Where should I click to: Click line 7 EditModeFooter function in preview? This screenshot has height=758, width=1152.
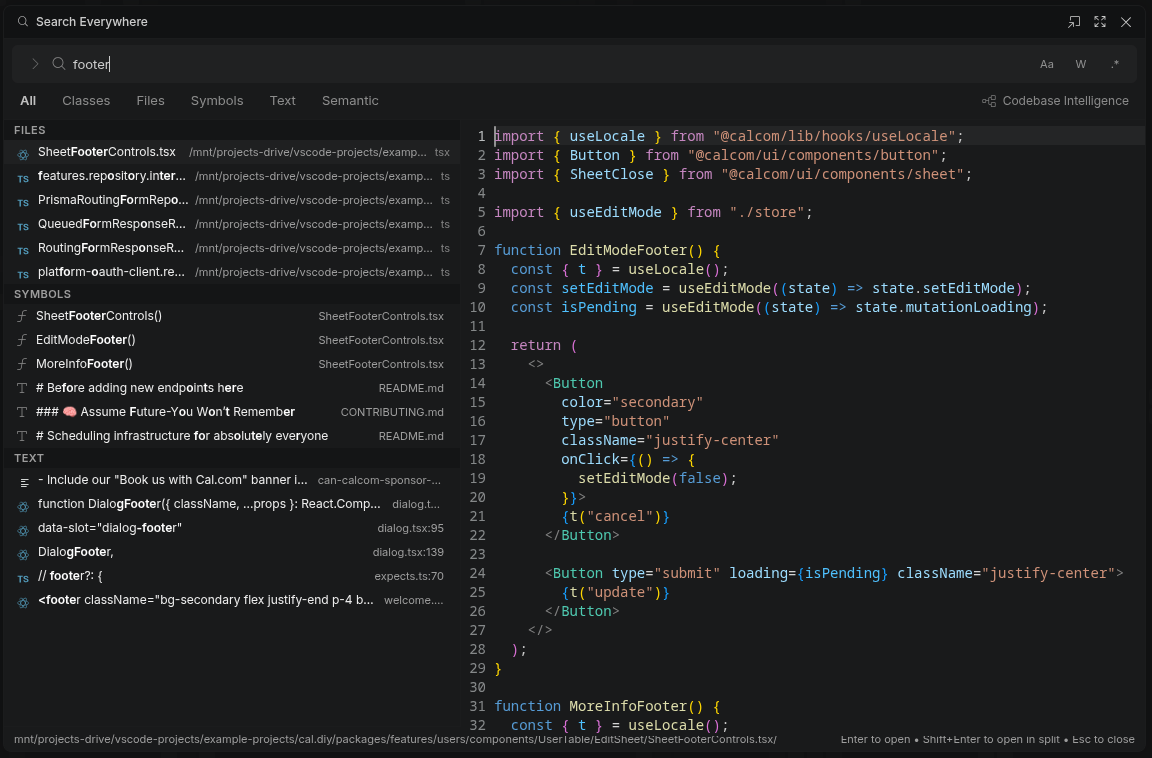coord(607,250)
